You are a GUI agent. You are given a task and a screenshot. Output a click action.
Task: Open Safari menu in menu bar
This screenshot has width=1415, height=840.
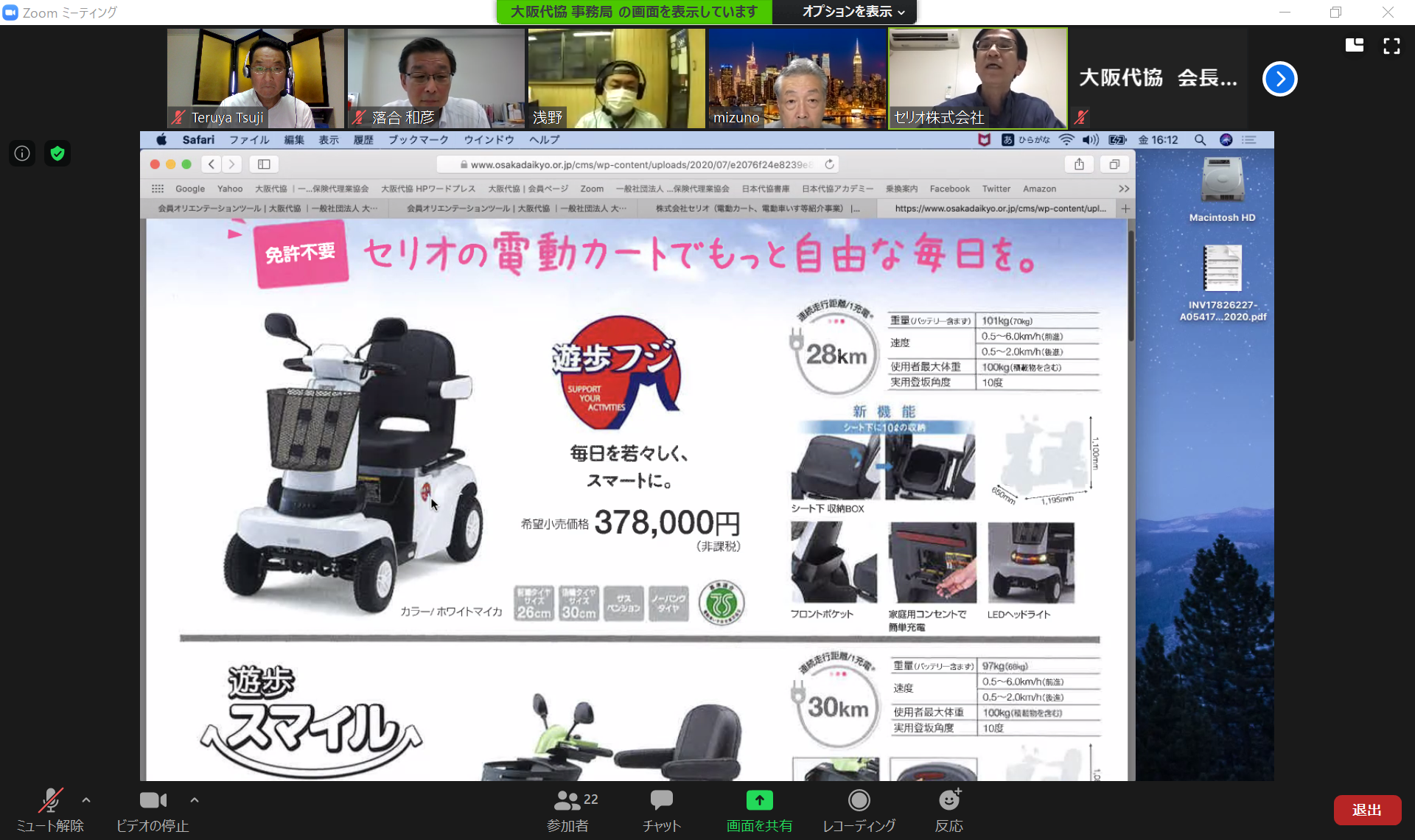coord(198,140)
